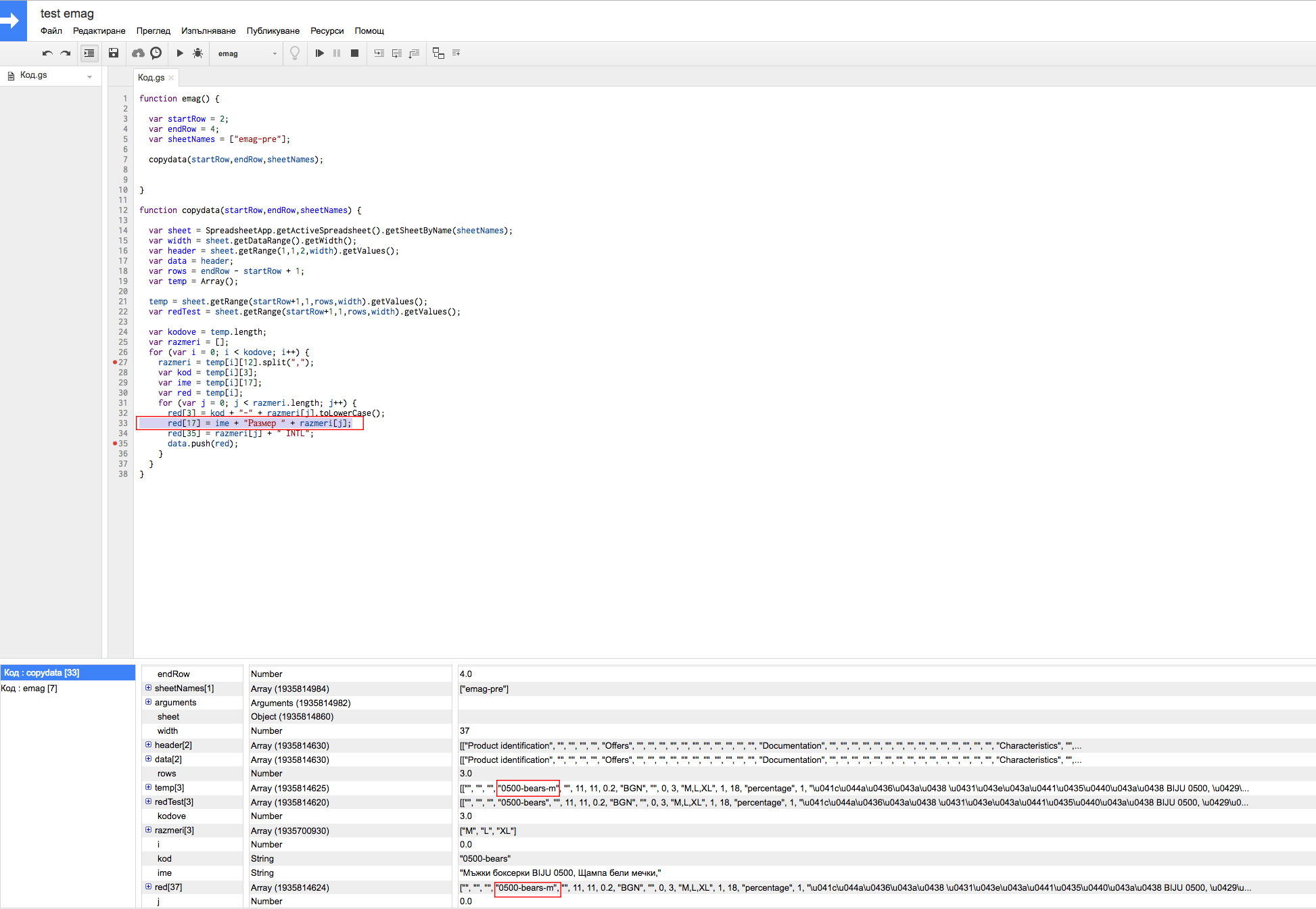This screenshot has width=1316, height=909.
Task: Expand the razmeri[3] array in debugger
Action: [x=148, y=830]
